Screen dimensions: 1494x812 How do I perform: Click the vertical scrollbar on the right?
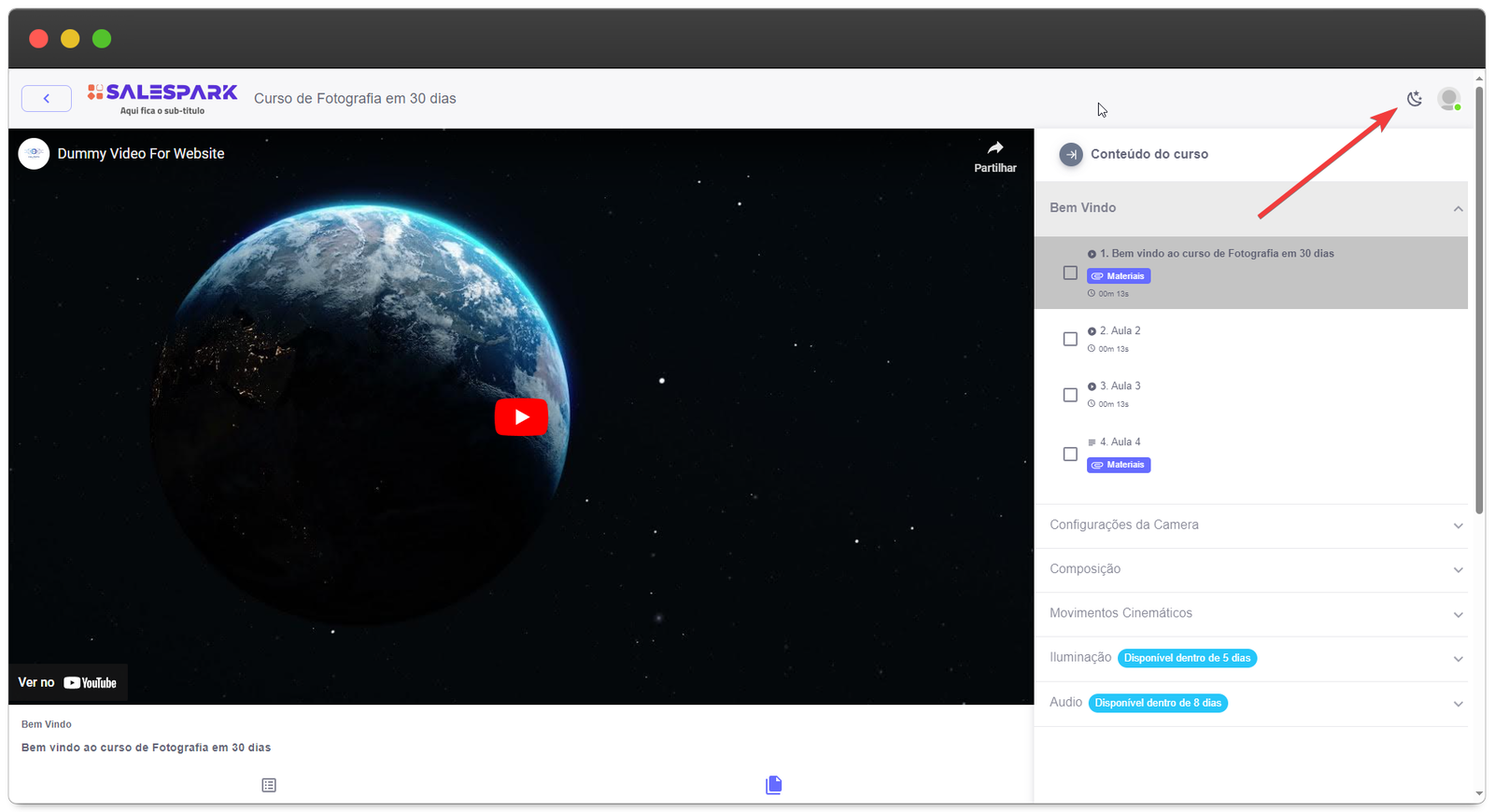1479,299
